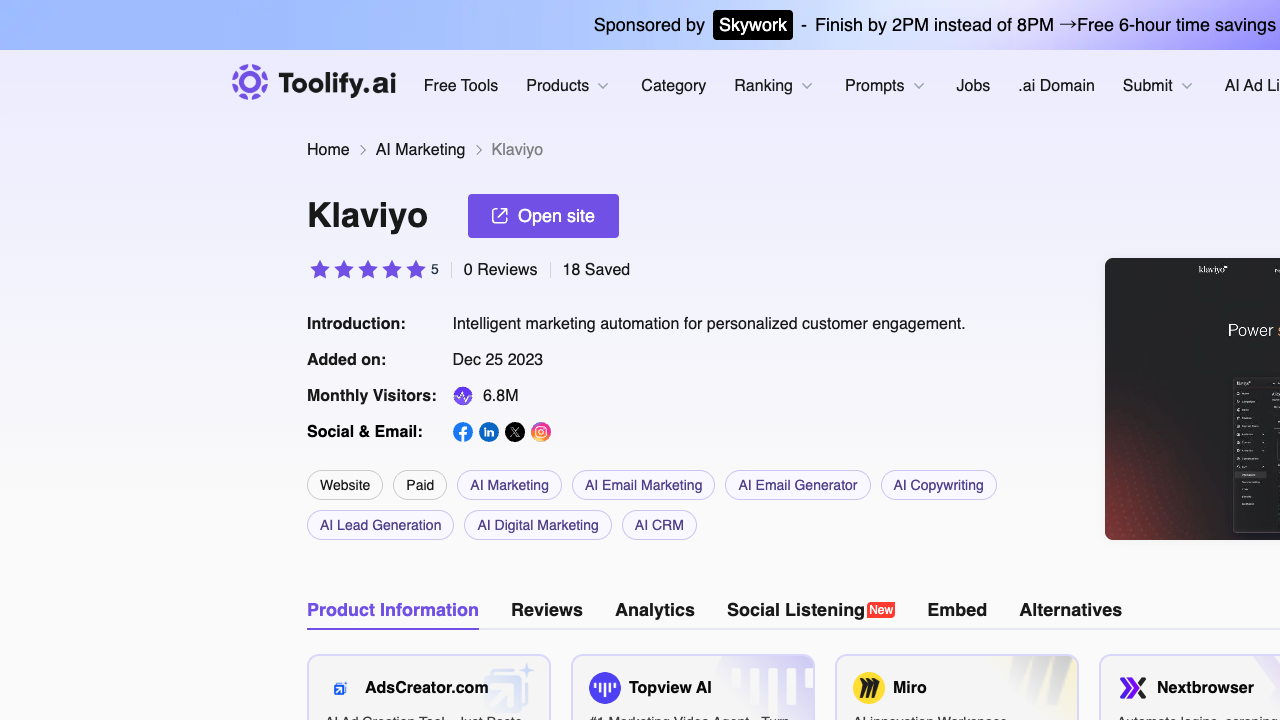Expand the Products dropdown menu
This screenshot has width=1280, height=720.
click(568, 86)
